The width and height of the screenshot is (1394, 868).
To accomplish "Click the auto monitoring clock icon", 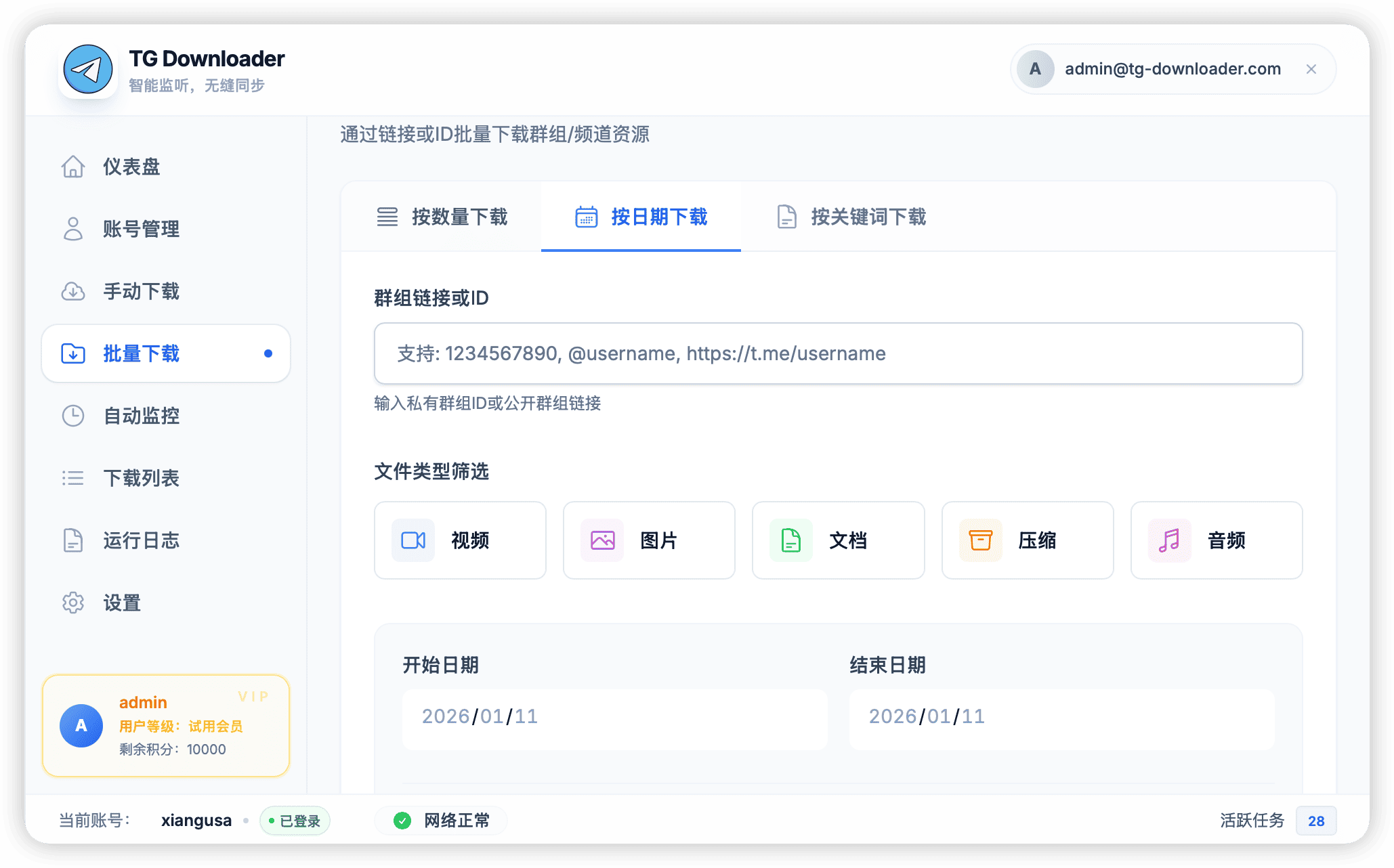I will pos(73,416).
